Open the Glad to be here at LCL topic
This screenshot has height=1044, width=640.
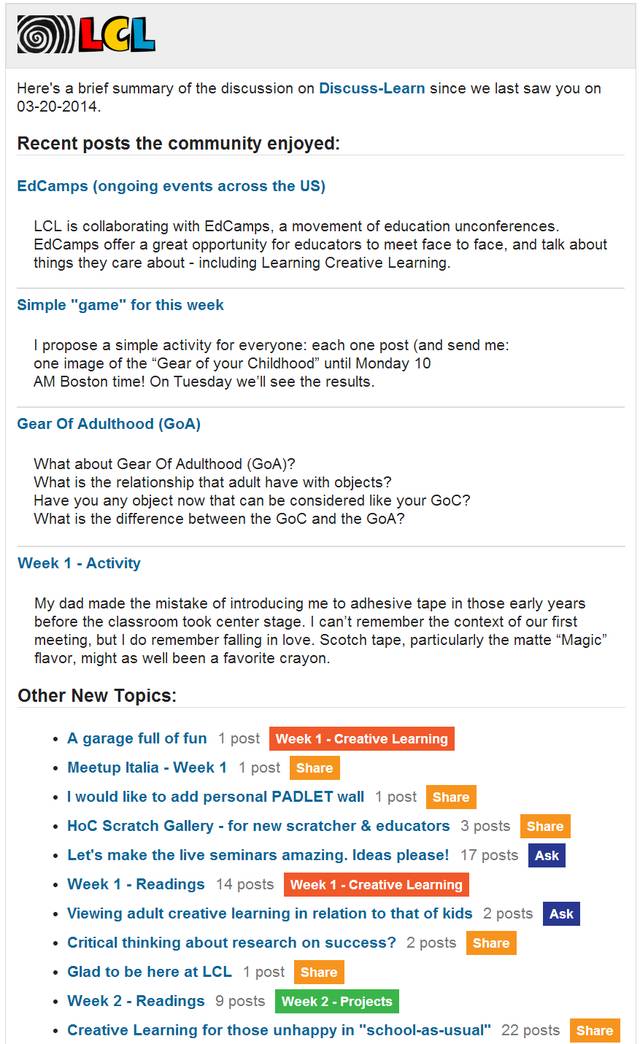(149, 972)
